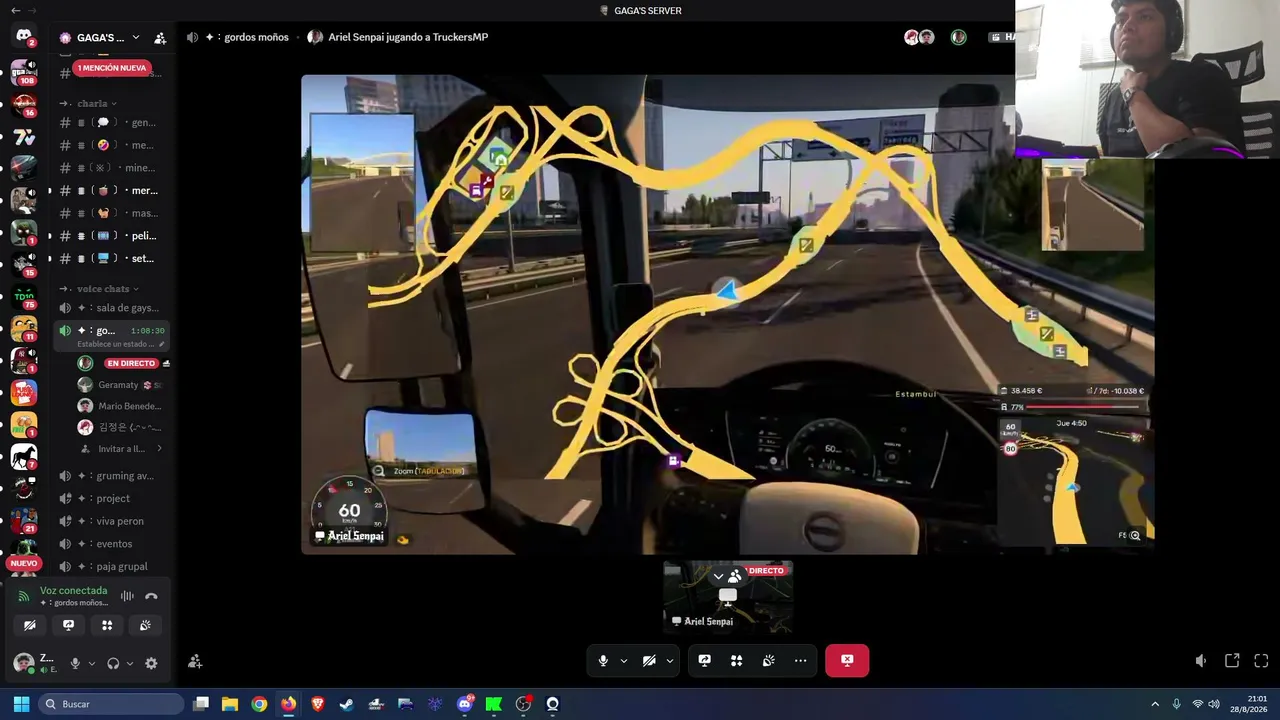The height and width of the screenshot is (720, 1280).
Task: Open the horse silhouette server icon
Action: pos(24,457)
